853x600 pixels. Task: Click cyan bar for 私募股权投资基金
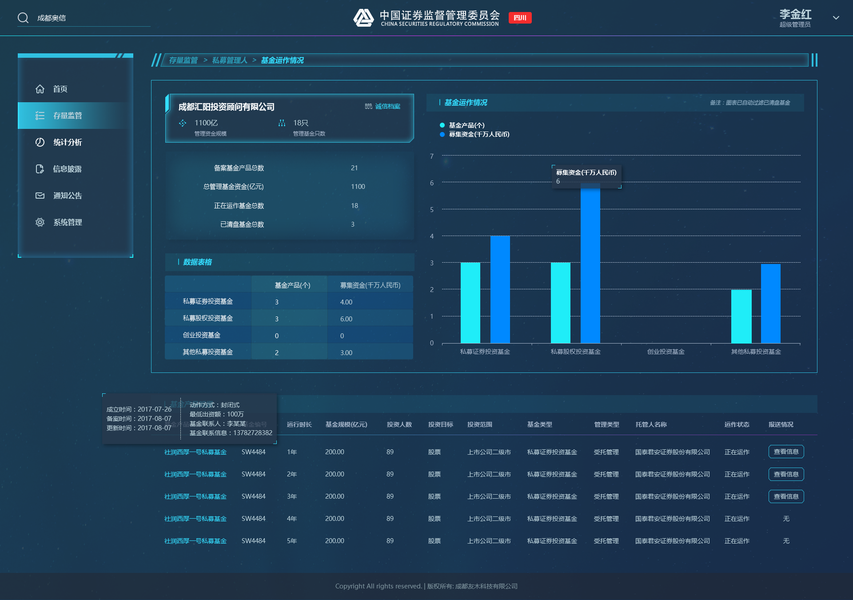click(x=560, y=303)
